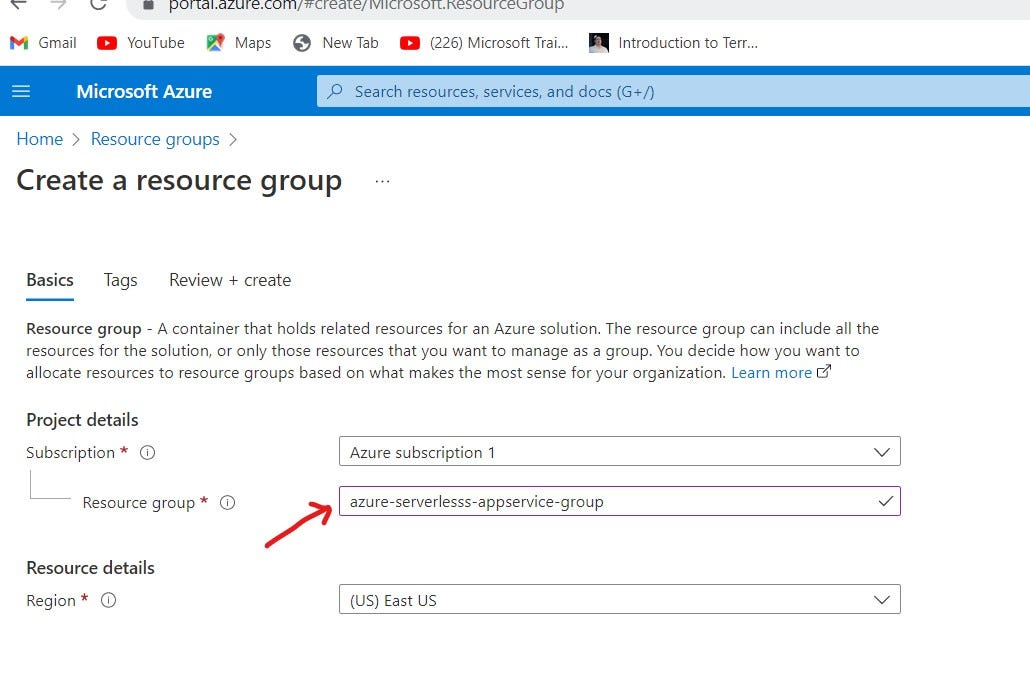Click the browser back arrow

[x=20, y=5]
